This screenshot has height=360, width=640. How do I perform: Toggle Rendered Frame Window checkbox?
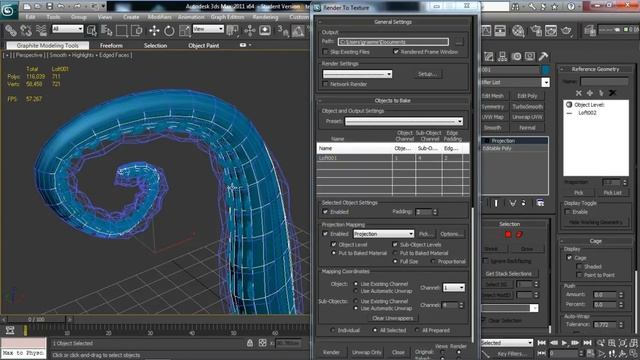tap(396, 52)
